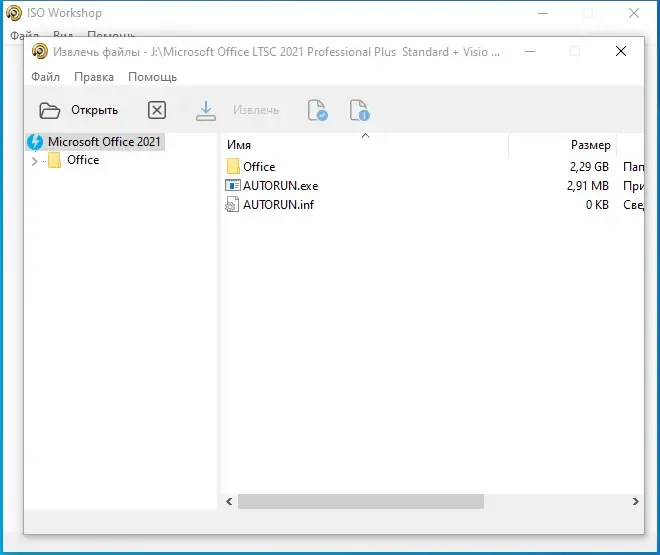Click the AUTORUN.inf file icon
This screenshot has width=660, height=555.
pyautogui.click(x=232, y=204)
